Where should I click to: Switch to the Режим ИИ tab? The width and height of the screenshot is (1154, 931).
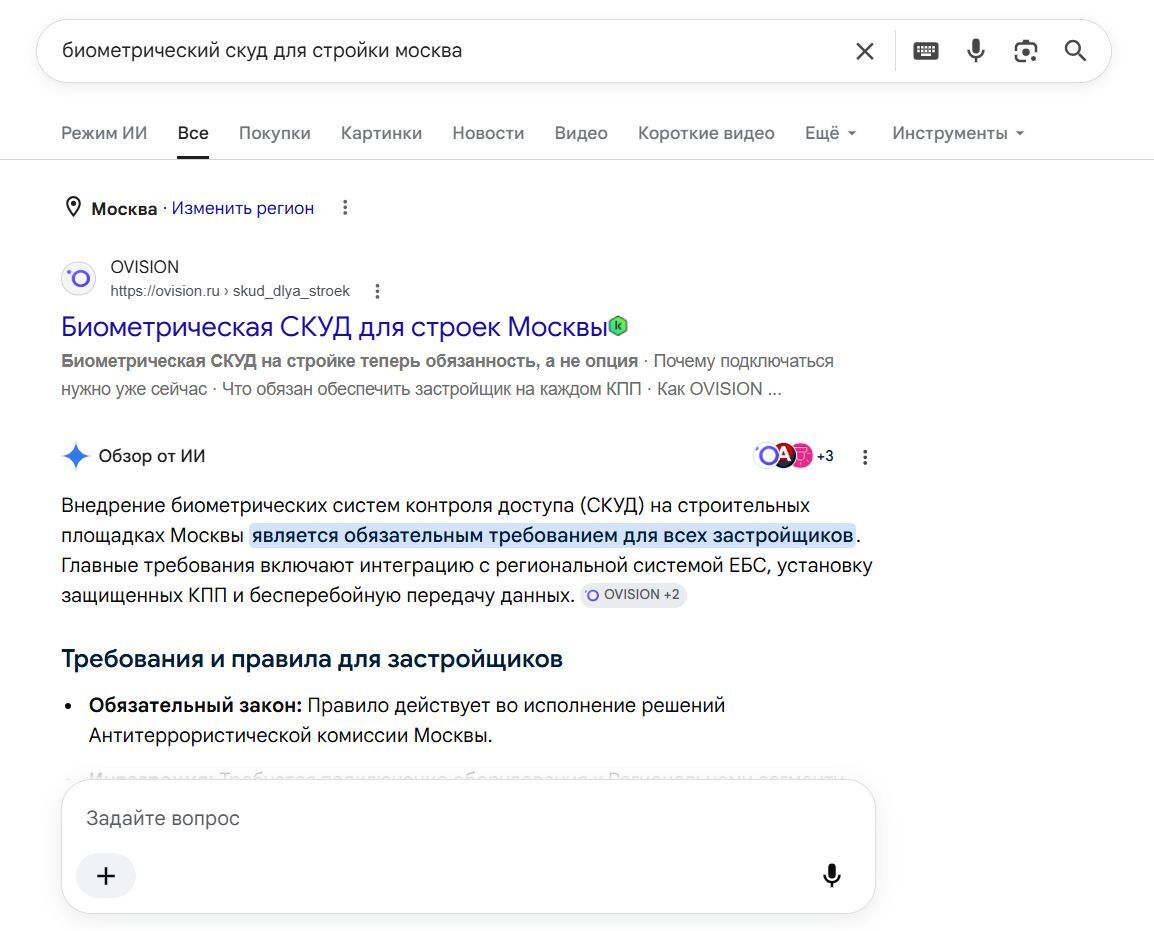(x=104, y=133)
